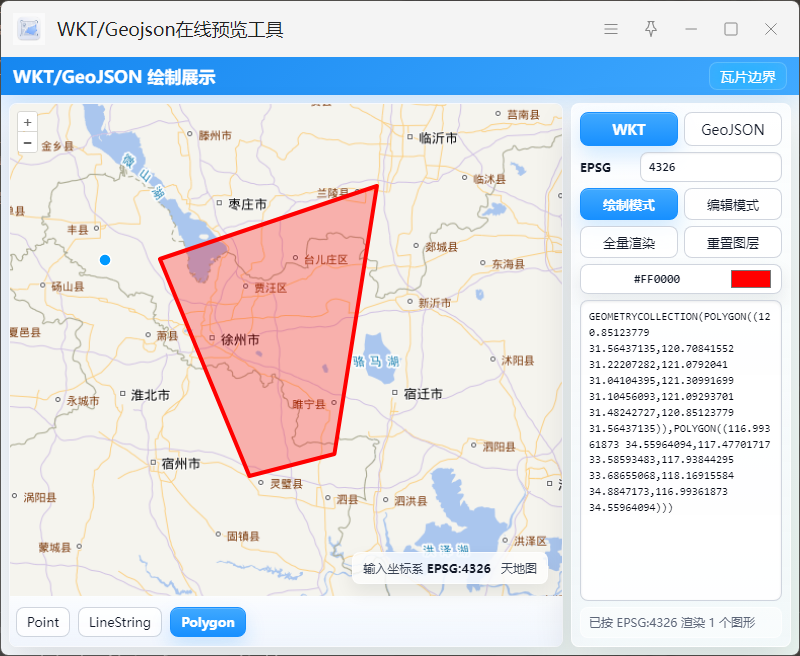Click the blue point marker on the map
This screenshot has height=656, width=800.
pyautogui.click(x=105, y=260)
